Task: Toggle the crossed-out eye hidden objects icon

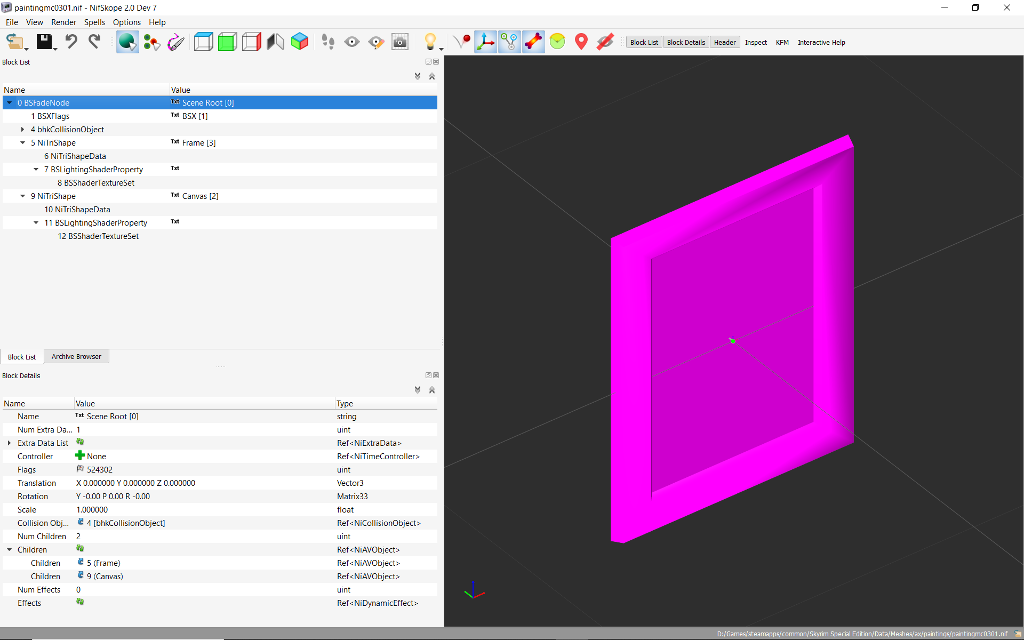Action: click(605, 42)
